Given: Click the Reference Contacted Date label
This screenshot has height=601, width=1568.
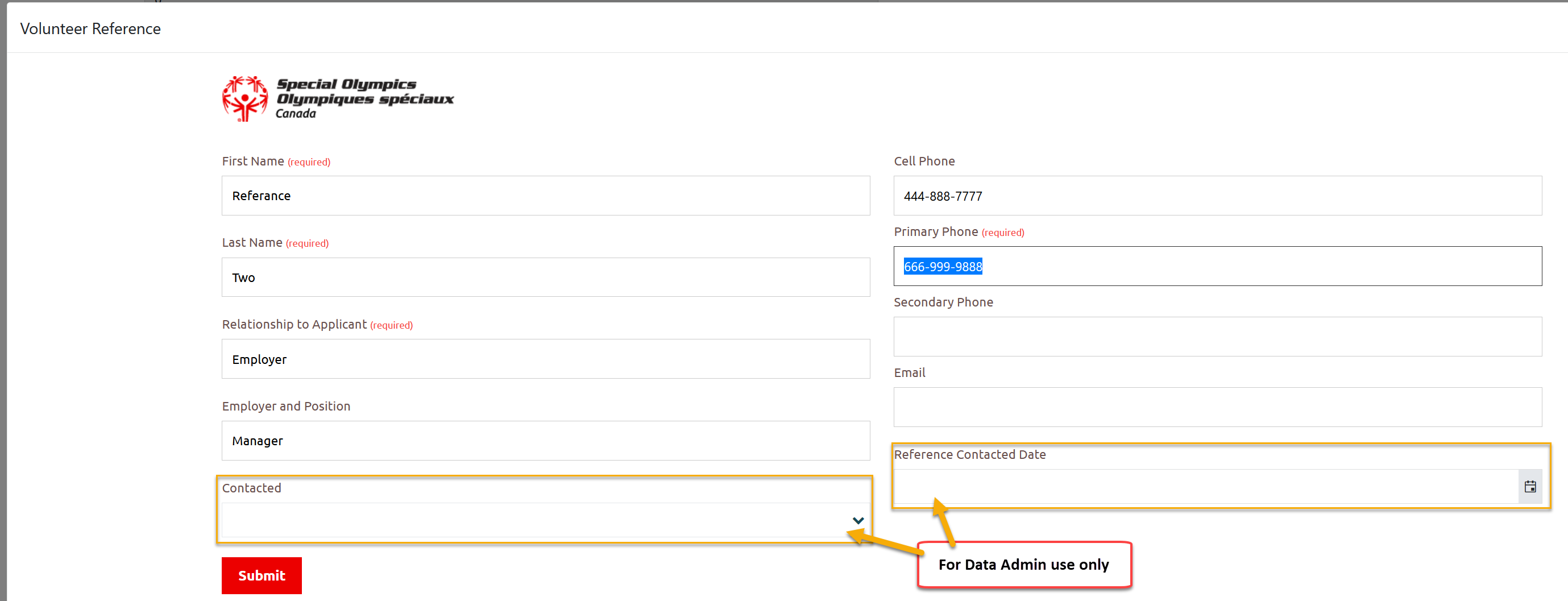Looking at the screenshot, I should coord(970,454).
